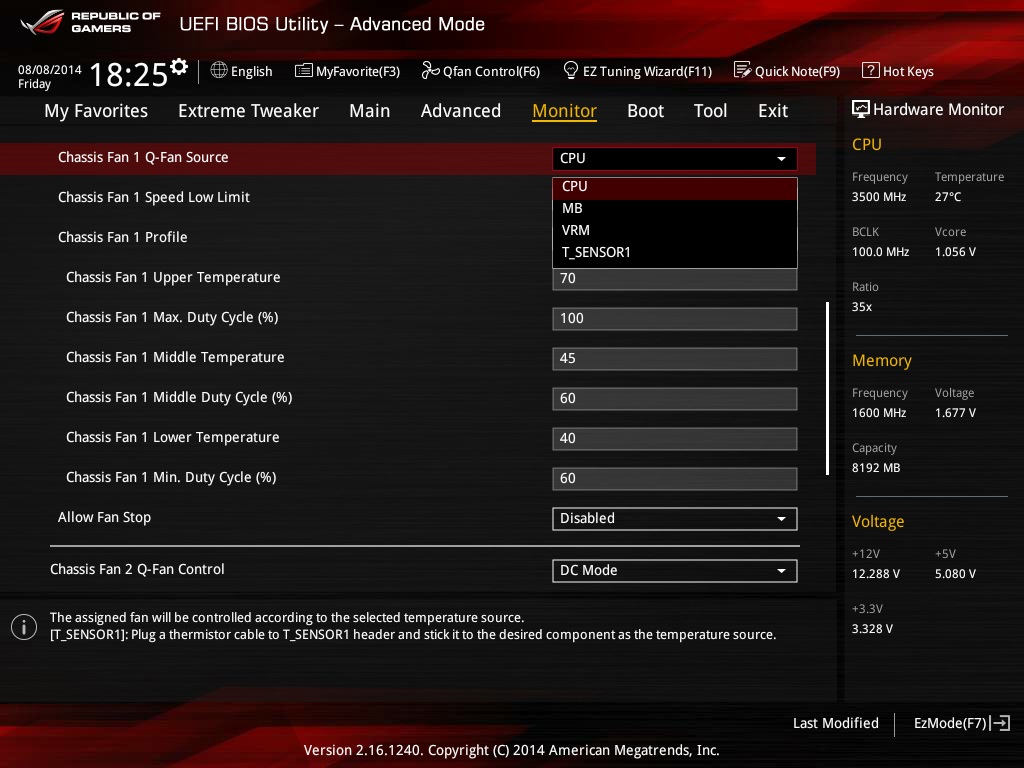1024x768 pixels.
Task: Select the Monitor tab
Action: (x=564, y=111)
